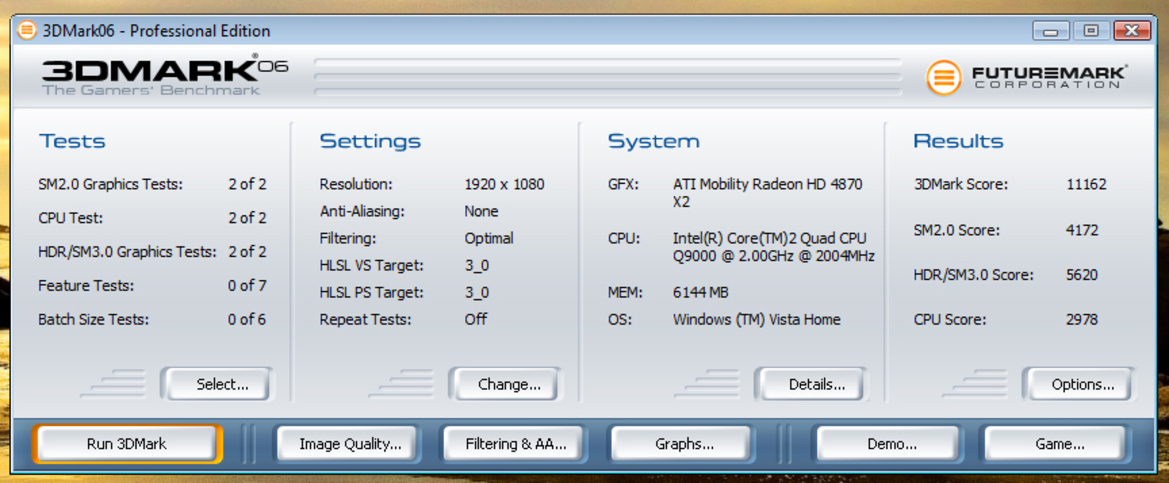Viewport: 1169px width, 483px height.
Task: Click the SM2.0 Graphics Tests label
Action: coord(110,185)
